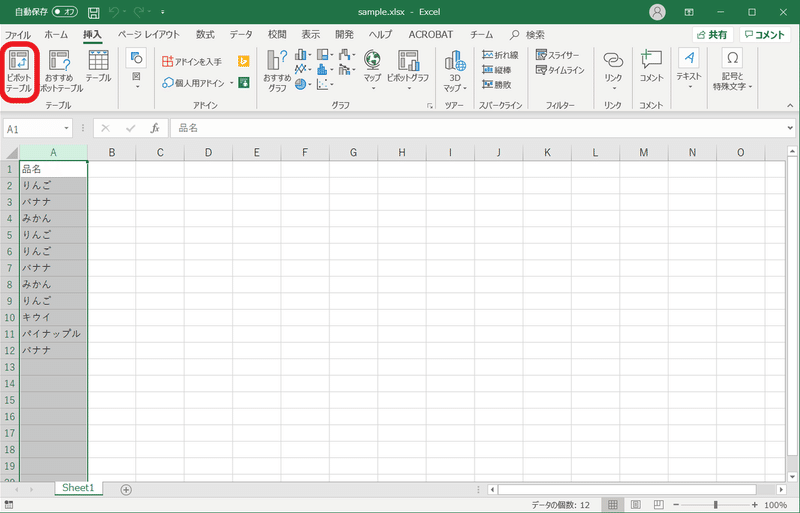
Task: Switch to the ホーム (Home) tab
Action: click(56, 35)
